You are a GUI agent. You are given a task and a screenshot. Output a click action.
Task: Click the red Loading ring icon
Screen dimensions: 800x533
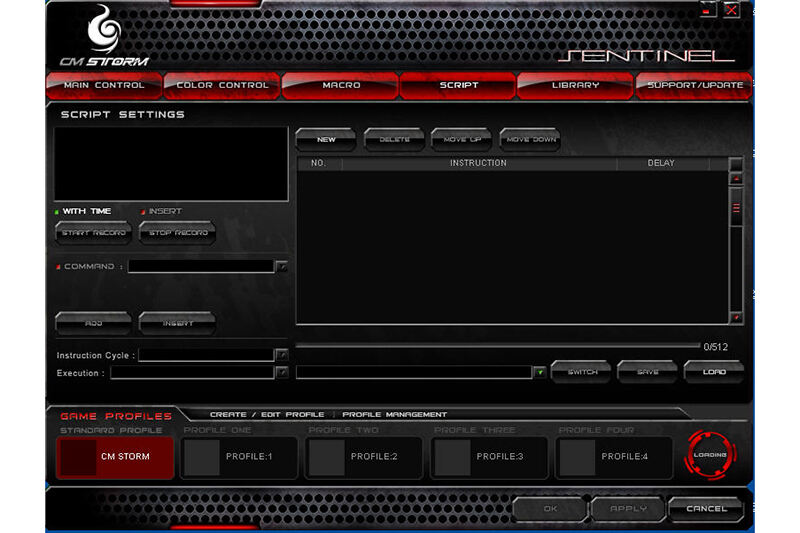[710, 455]
